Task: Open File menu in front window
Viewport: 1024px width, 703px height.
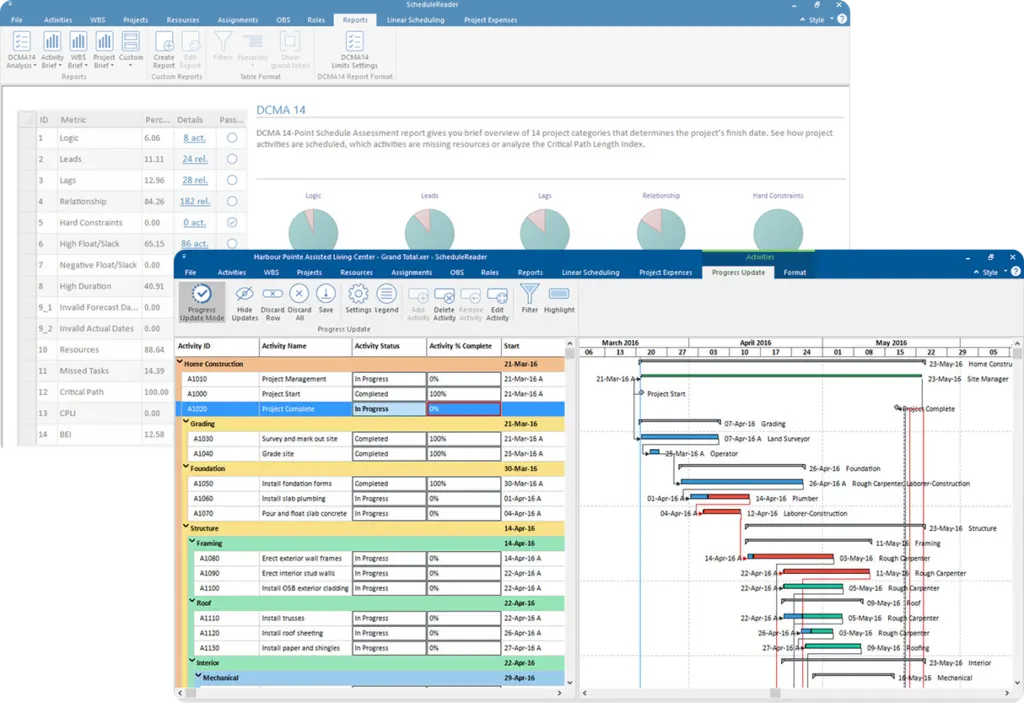Action: click(190, 272)
